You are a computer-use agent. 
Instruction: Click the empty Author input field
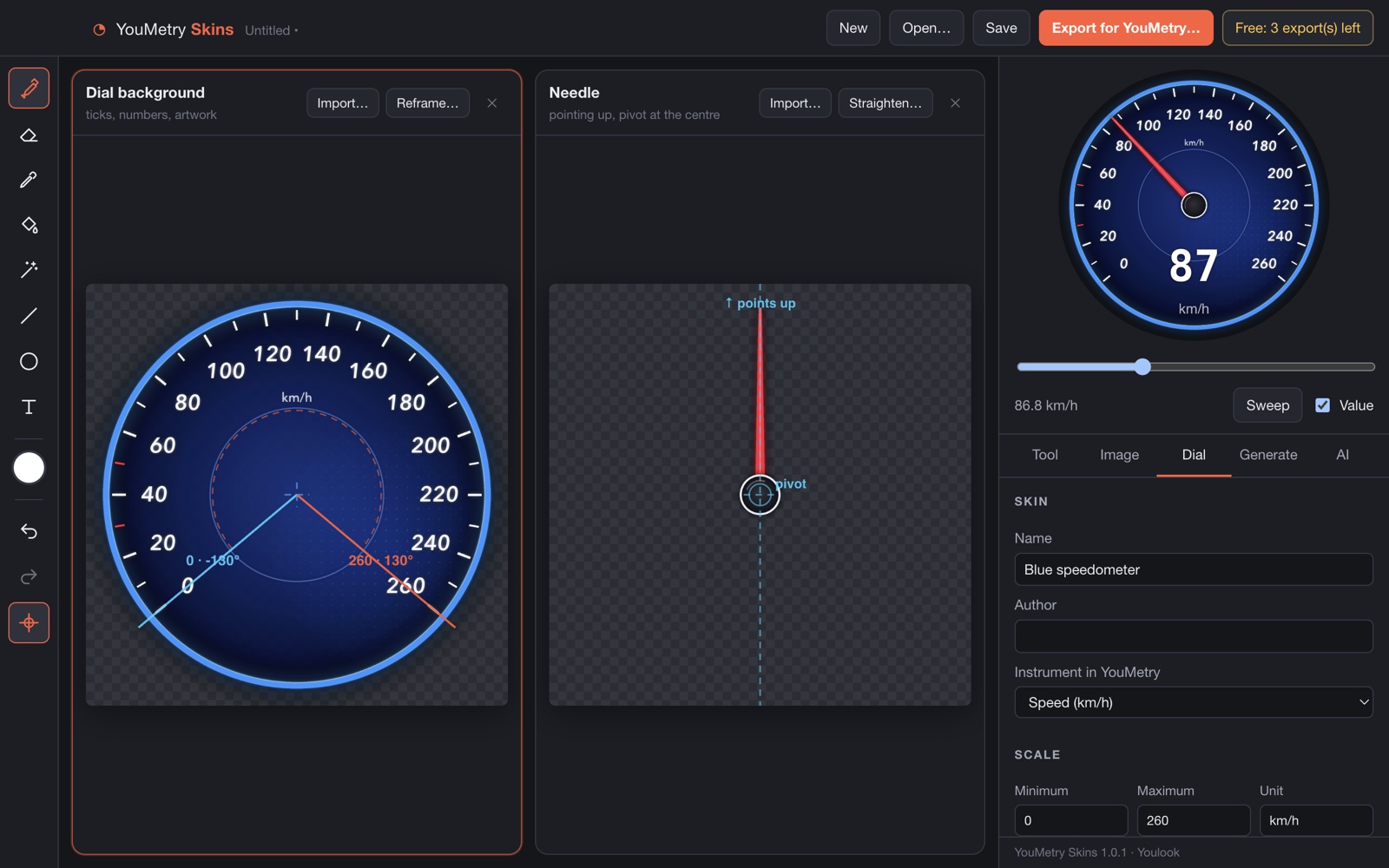pyautogui.click(x=1194, y=636)
